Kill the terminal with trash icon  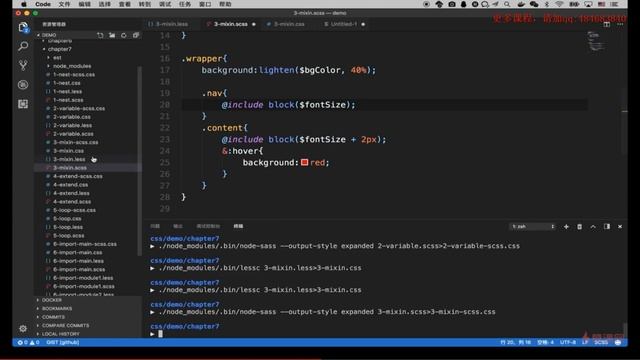click(579, 227)
